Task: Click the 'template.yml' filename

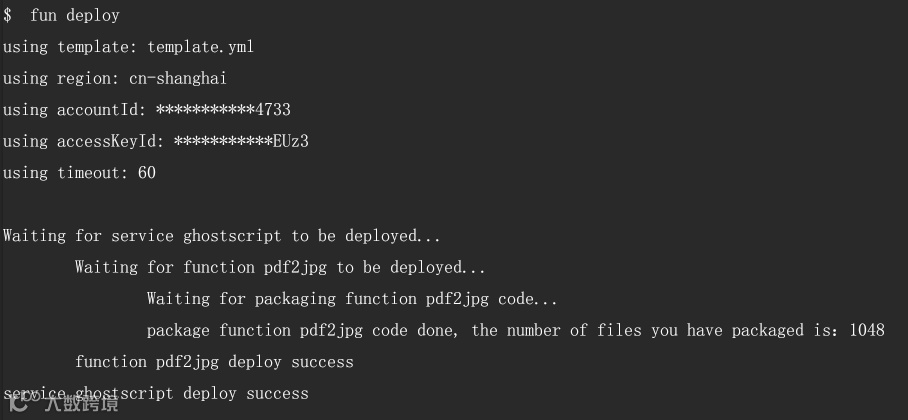Action: (201, 47)
